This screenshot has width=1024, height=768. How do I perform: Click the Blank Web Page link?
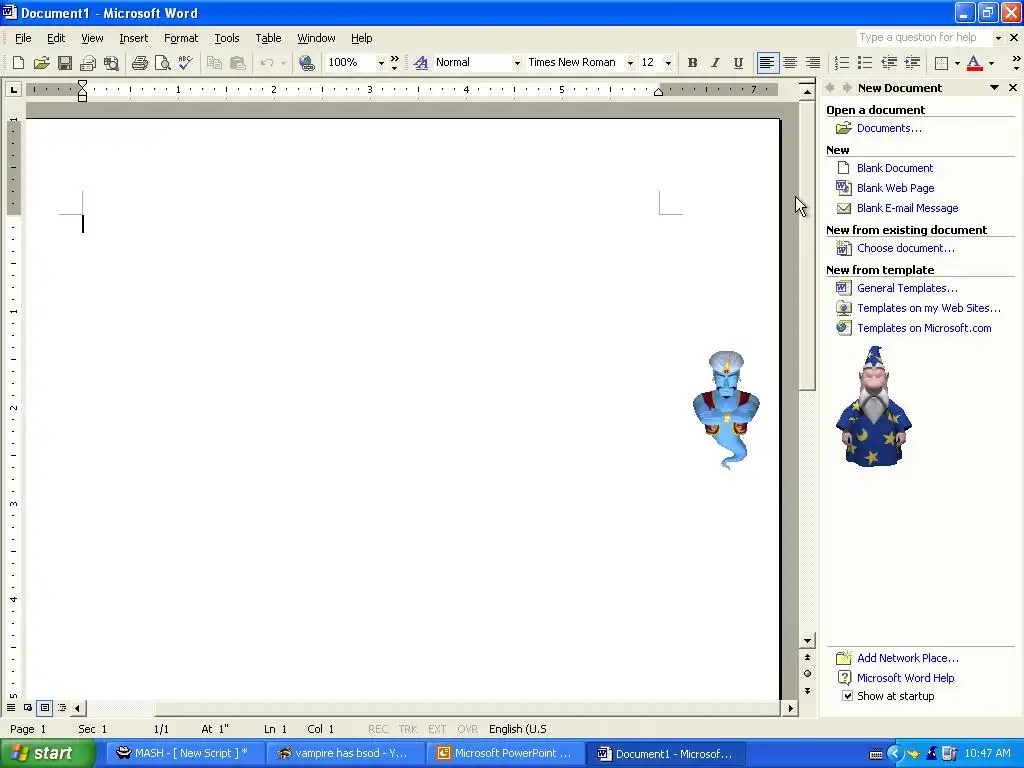[x=895, y=188]
